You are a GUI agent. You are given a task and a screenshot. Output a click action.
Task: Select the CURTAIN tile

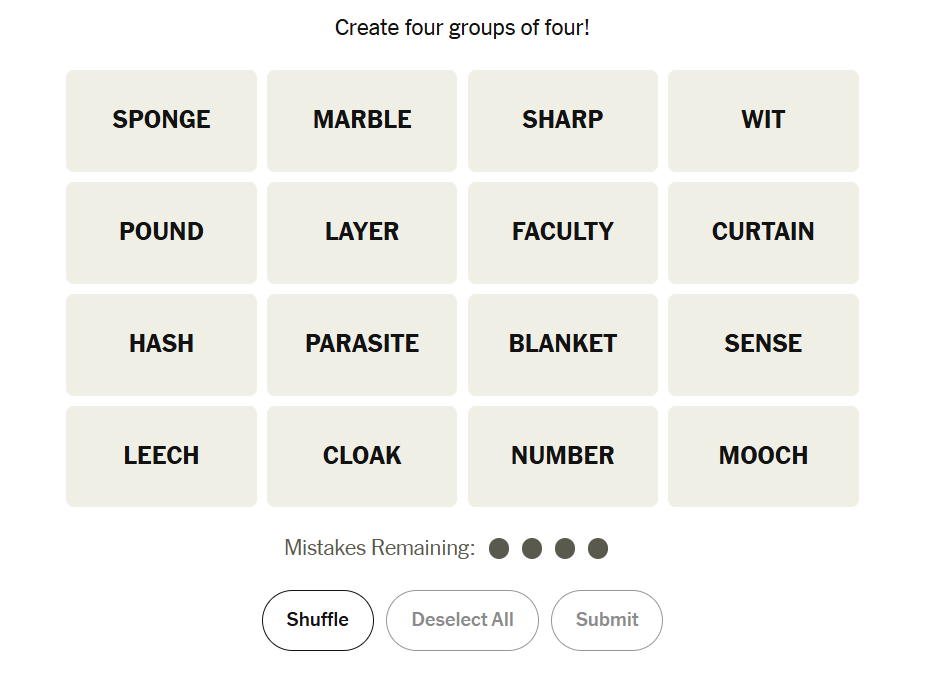[763, 232]
